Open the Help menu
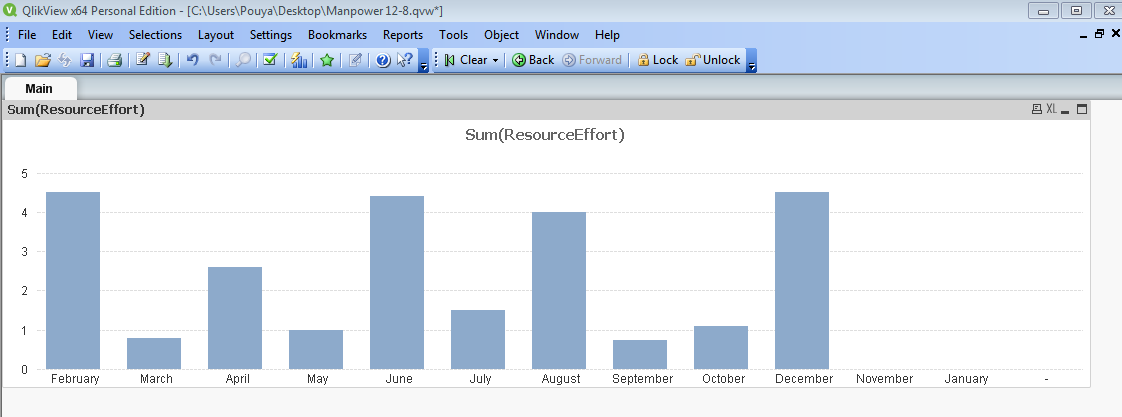Image resolution: width=1122 pixels, height=417 pixels. pos(607,35)
